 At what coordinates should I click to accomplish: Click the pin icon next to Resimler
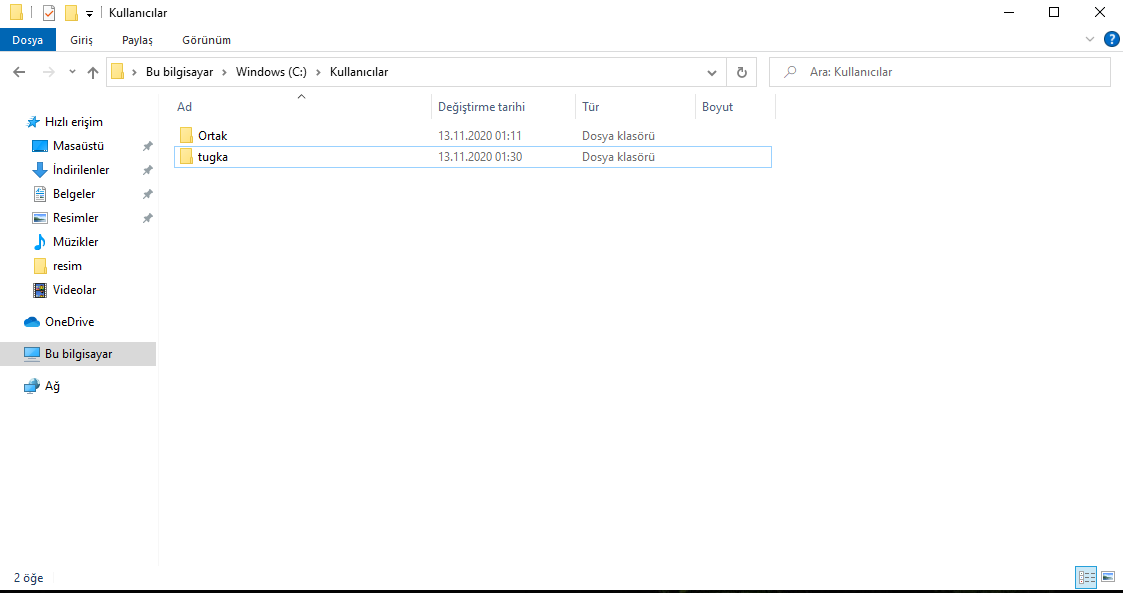(x=148, y=218)
